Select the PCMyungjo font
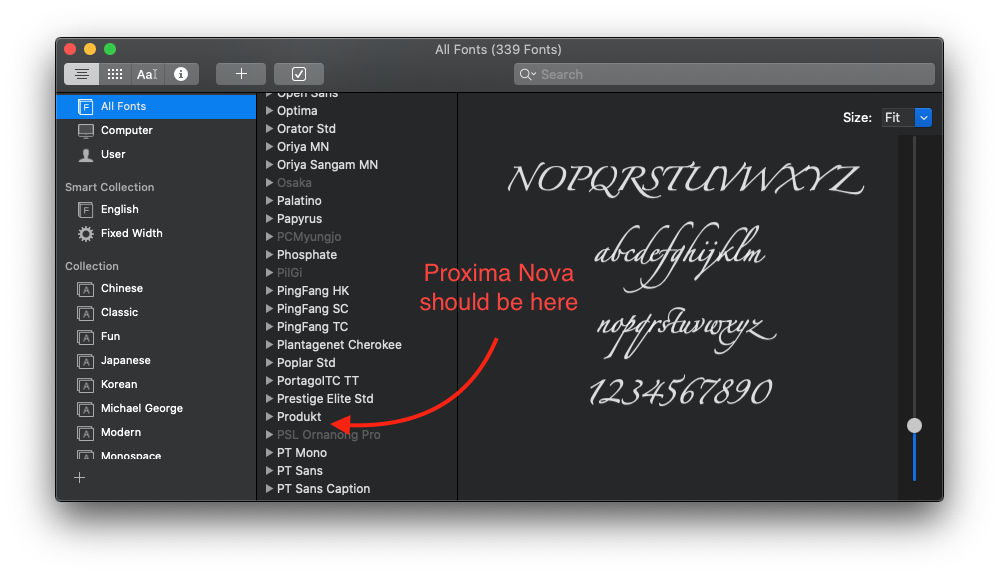The width and height of the screenshot is (999, 575). pyautogui.click(x=309, y=237)
